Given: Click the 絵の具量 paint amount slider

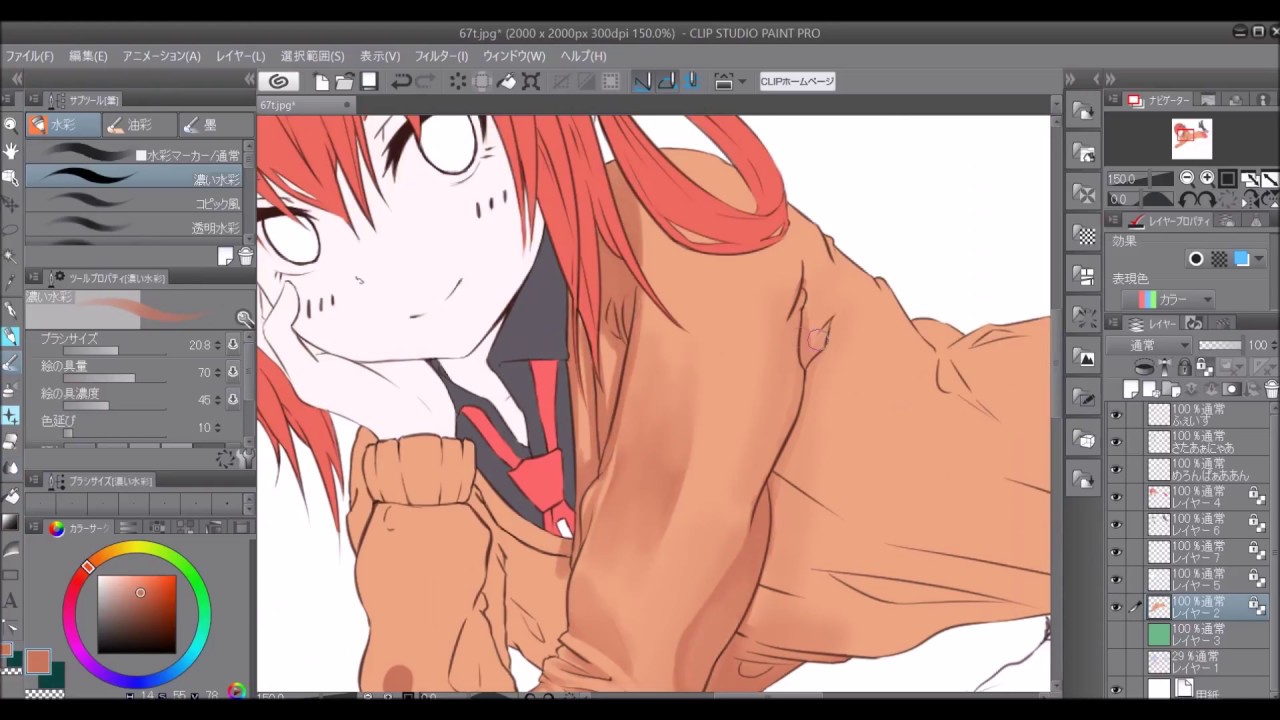Looking at the screenshot, I should [100, 378].
